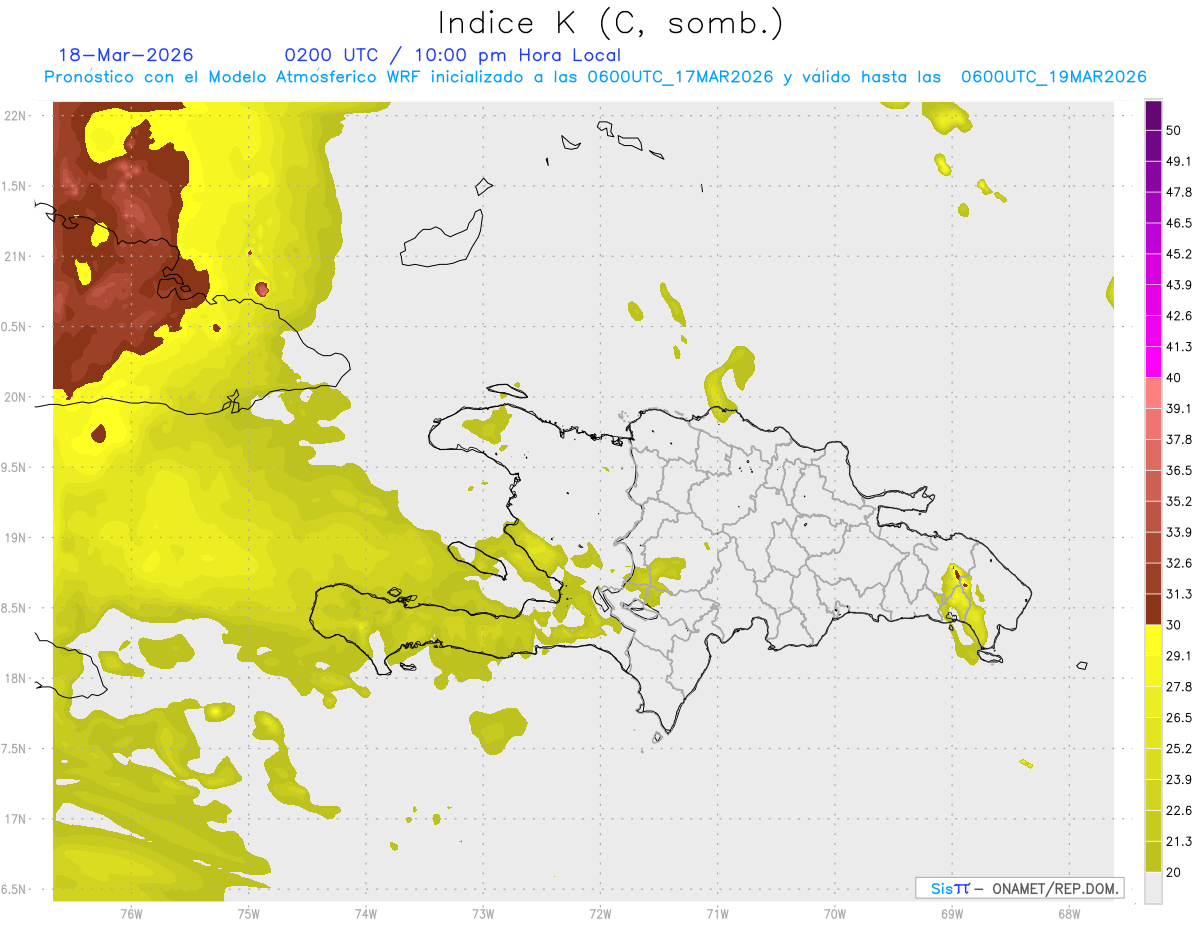Click the '71W' longitude axis label
The width and height of the screenshot is (1200, 927).
(x=717, y=913)
